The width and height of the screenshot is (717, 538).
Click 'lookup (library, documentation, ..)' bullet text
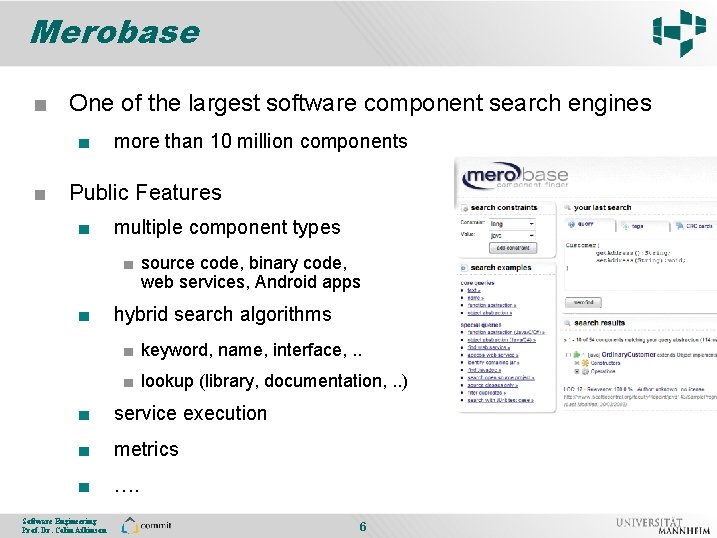coord(274,381)
